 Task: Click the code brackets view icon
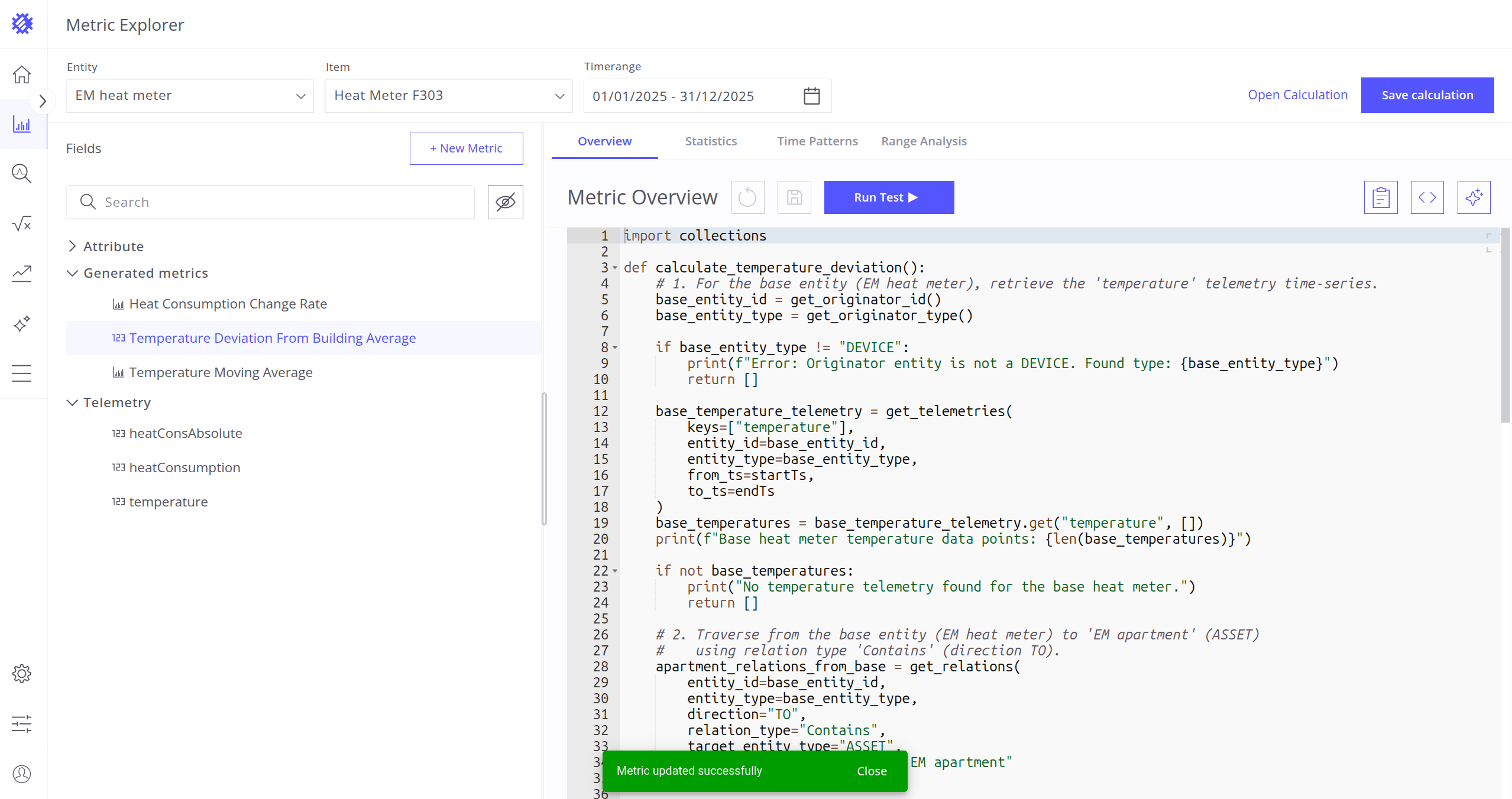pos(1427,197)
